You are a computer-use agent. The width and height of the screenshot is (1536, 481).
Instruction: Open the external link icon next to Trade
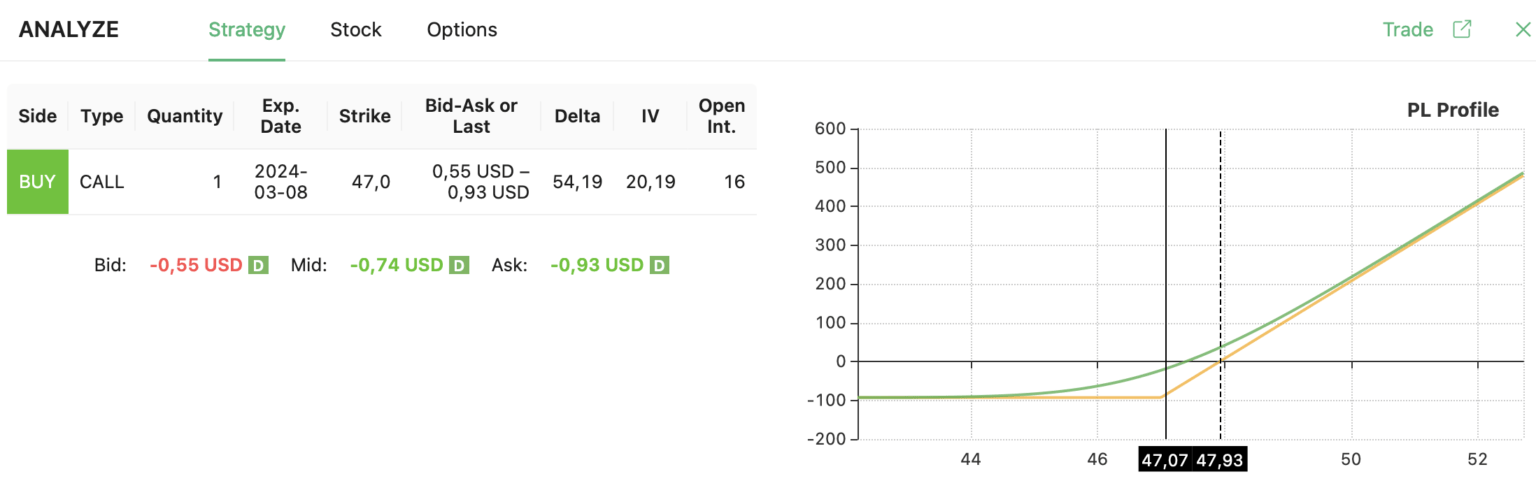click(x=1461, y=29)
